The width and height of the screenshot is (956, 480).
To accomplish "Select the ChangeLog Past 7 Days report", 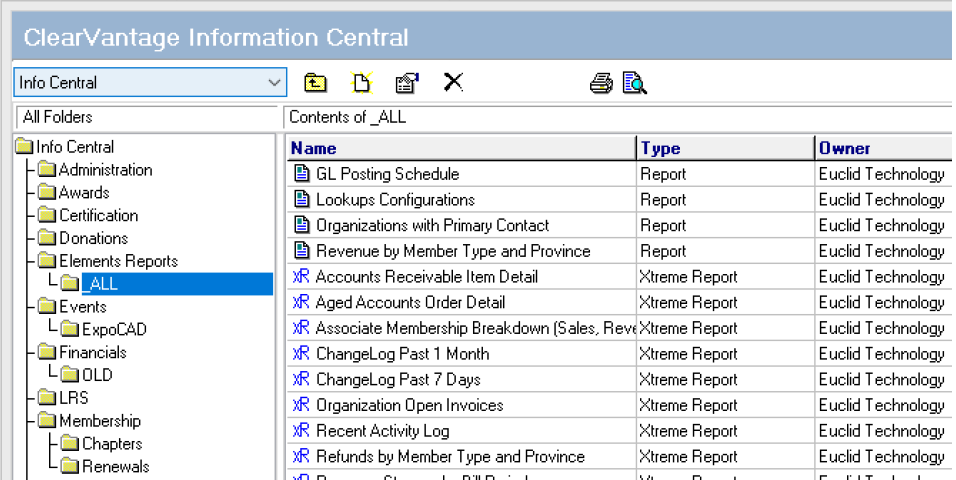I will pos(398,379).
